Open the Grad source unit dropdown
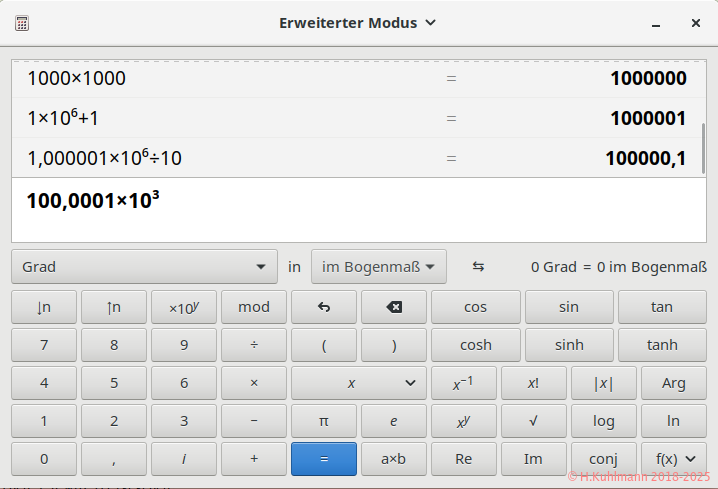This screenshot has height=489, width=718. coord(144,266)
